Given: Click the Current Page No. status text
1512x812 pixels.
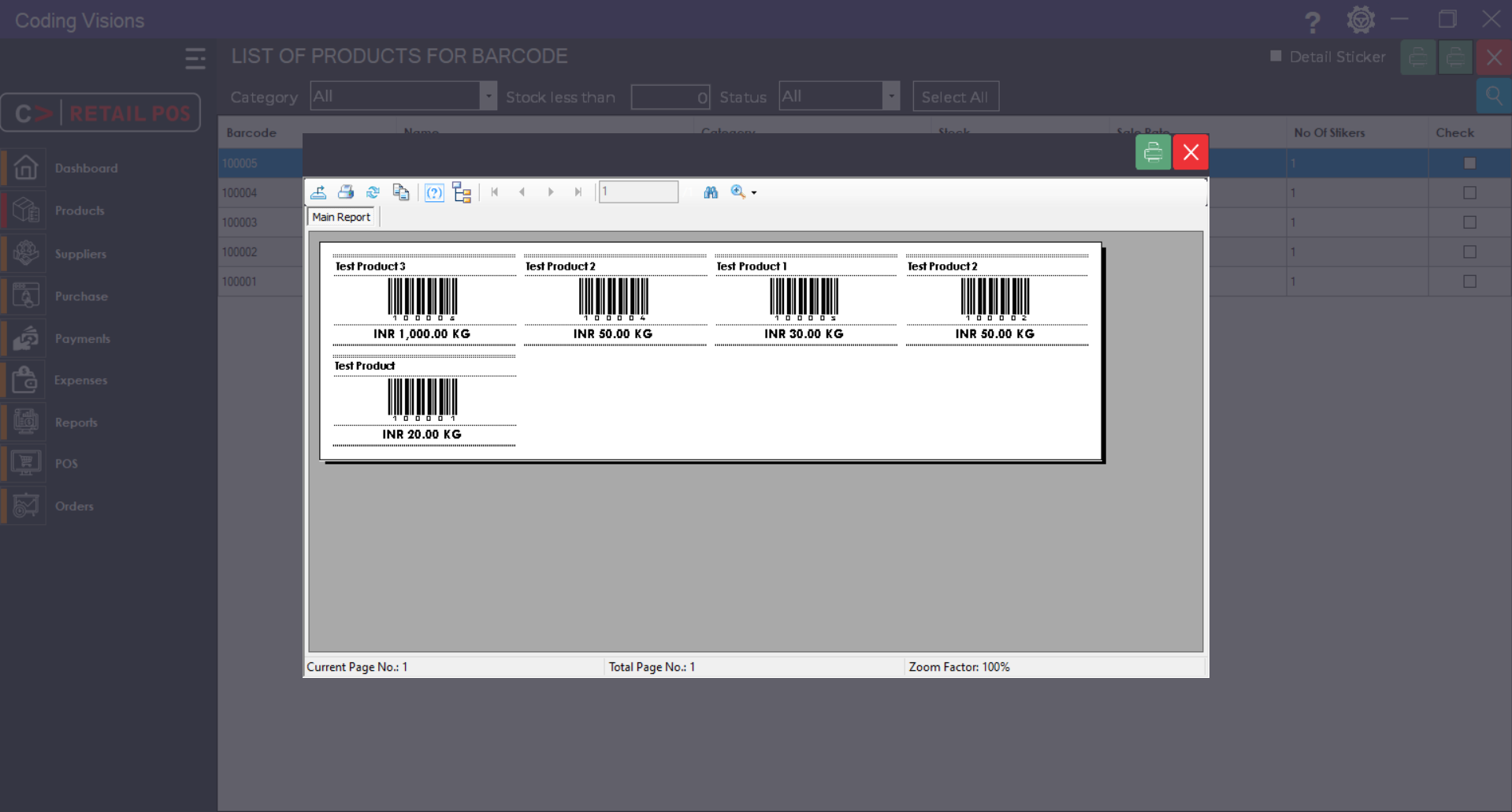Looking at the screenshot, I should pos(357,667).
